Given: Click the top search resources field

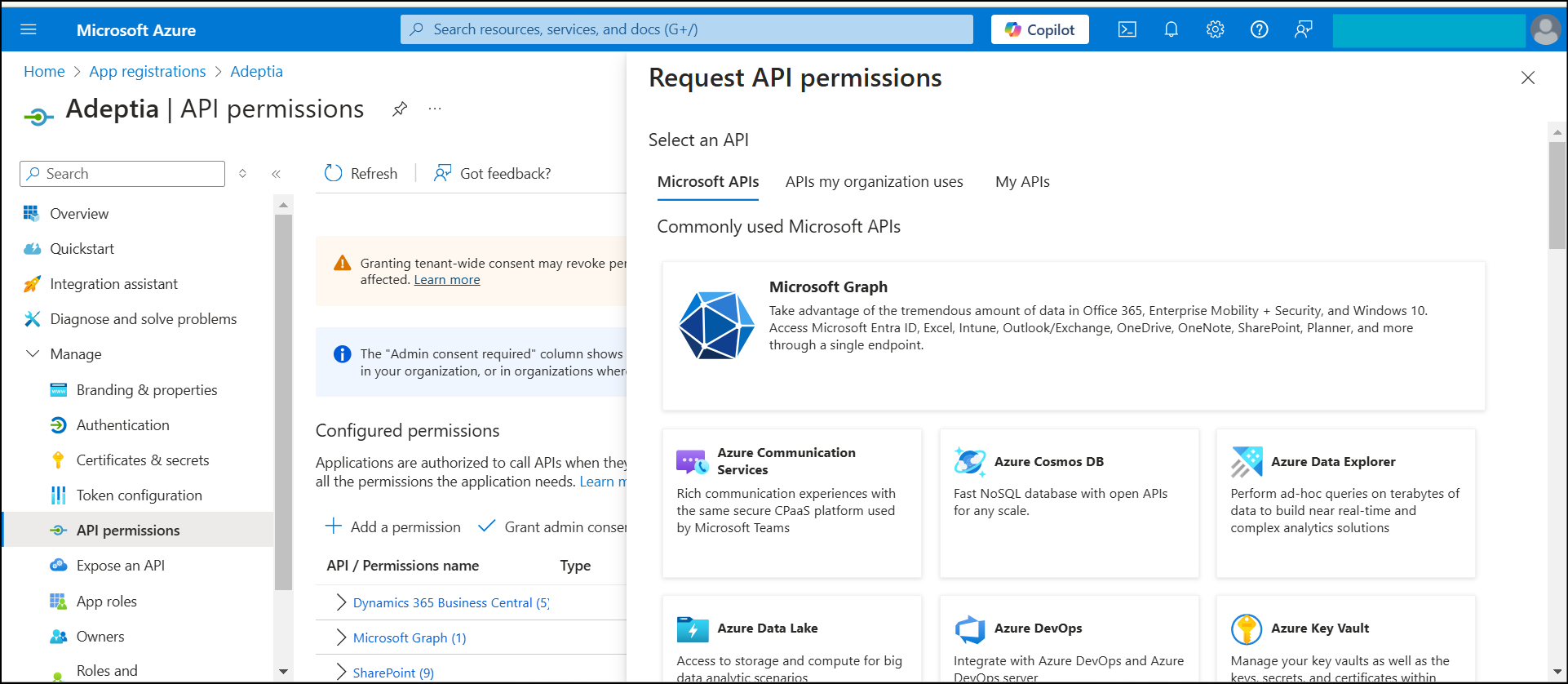Looking at the screenshot, I should 686,29.
